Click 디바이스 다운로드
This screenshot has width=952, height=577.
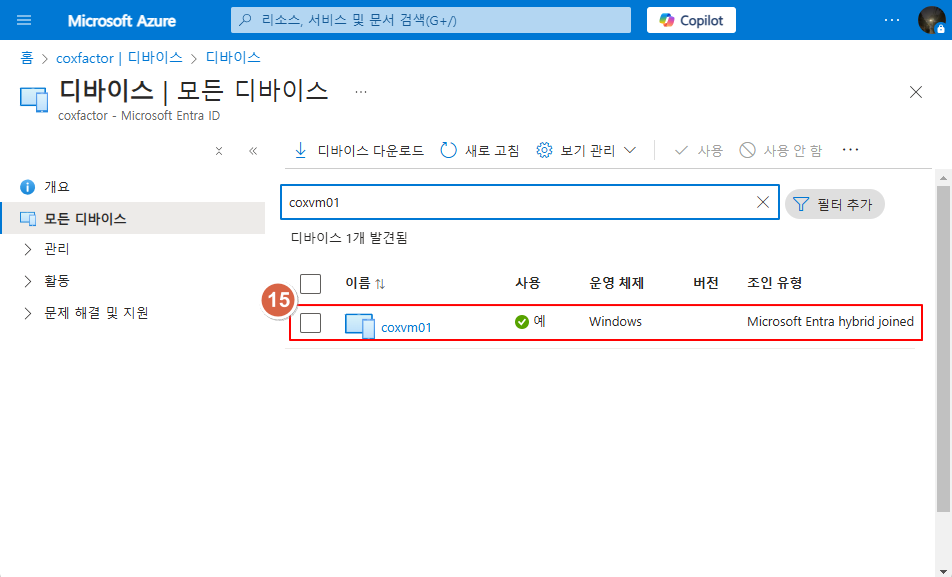[359, 150]
